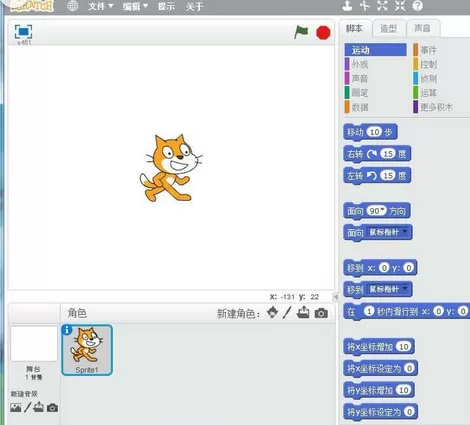This screenshot has height=425, width=470.
Task: Click the green flag to start
Action: point(301,32)
